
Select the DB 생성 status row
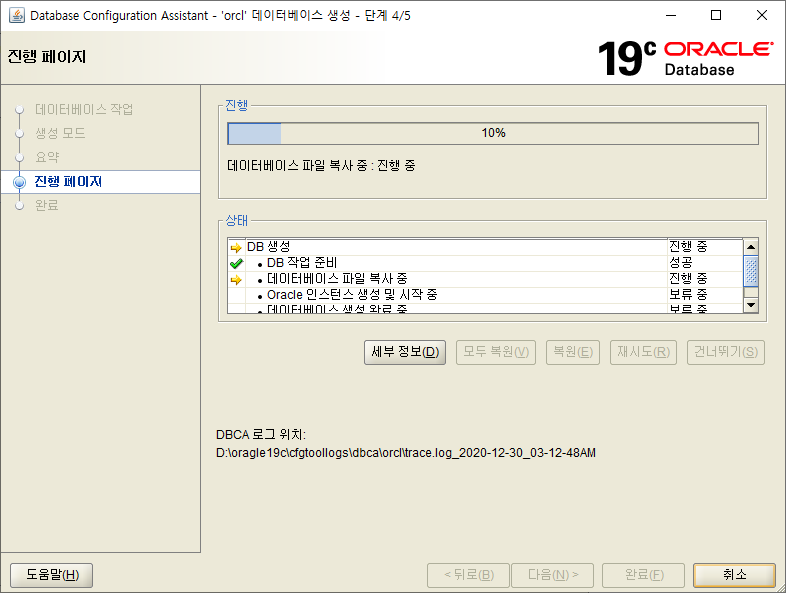point(485,247)
